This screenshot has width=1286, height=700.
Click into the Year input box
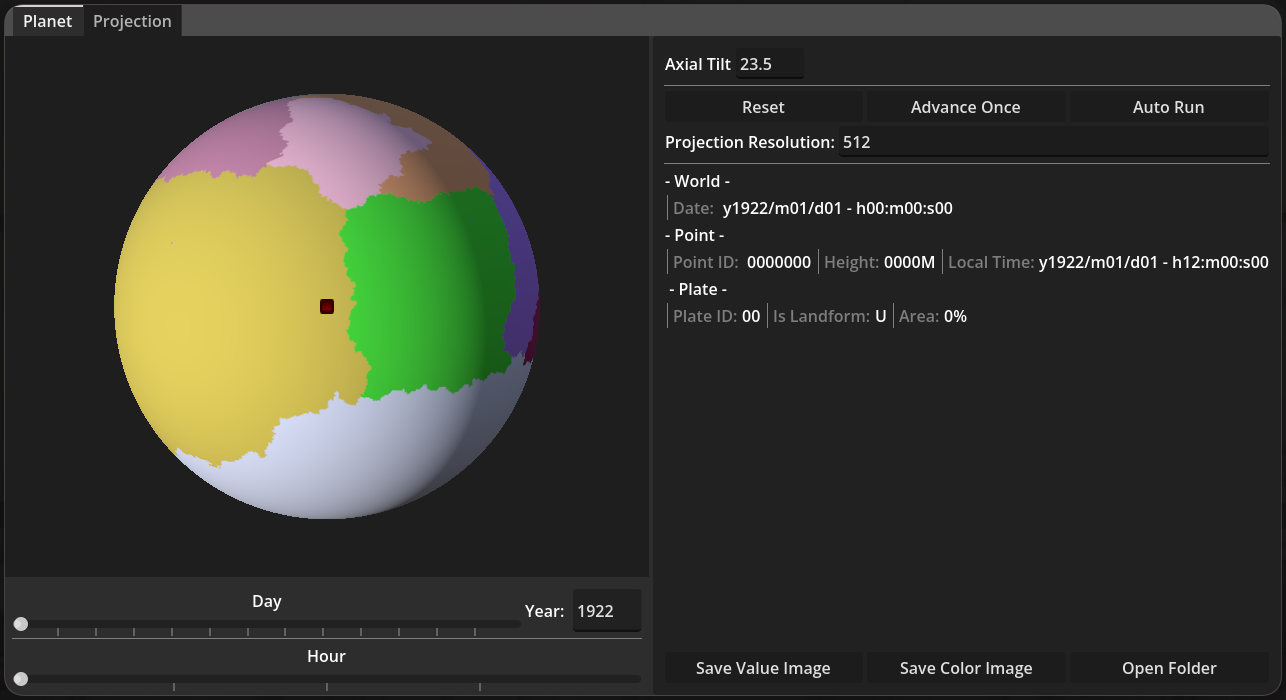[606, 611]
